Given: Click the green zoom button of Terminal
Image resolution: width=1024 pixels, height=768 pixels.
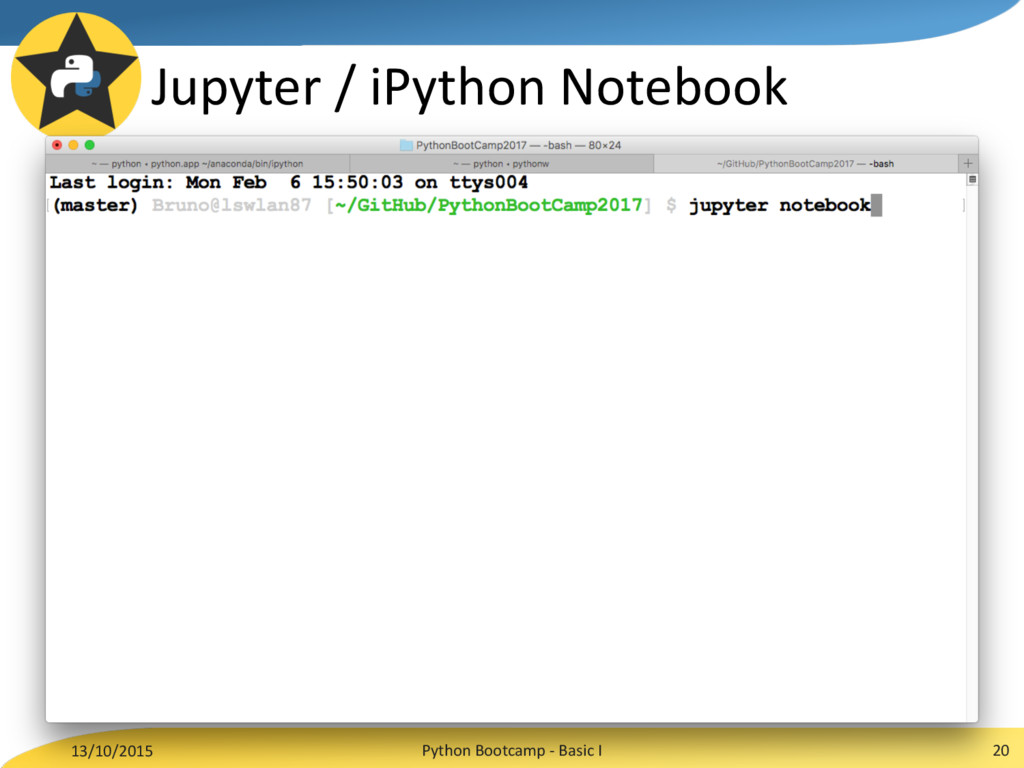Looking at the screenshot, I should pos(89,145).
